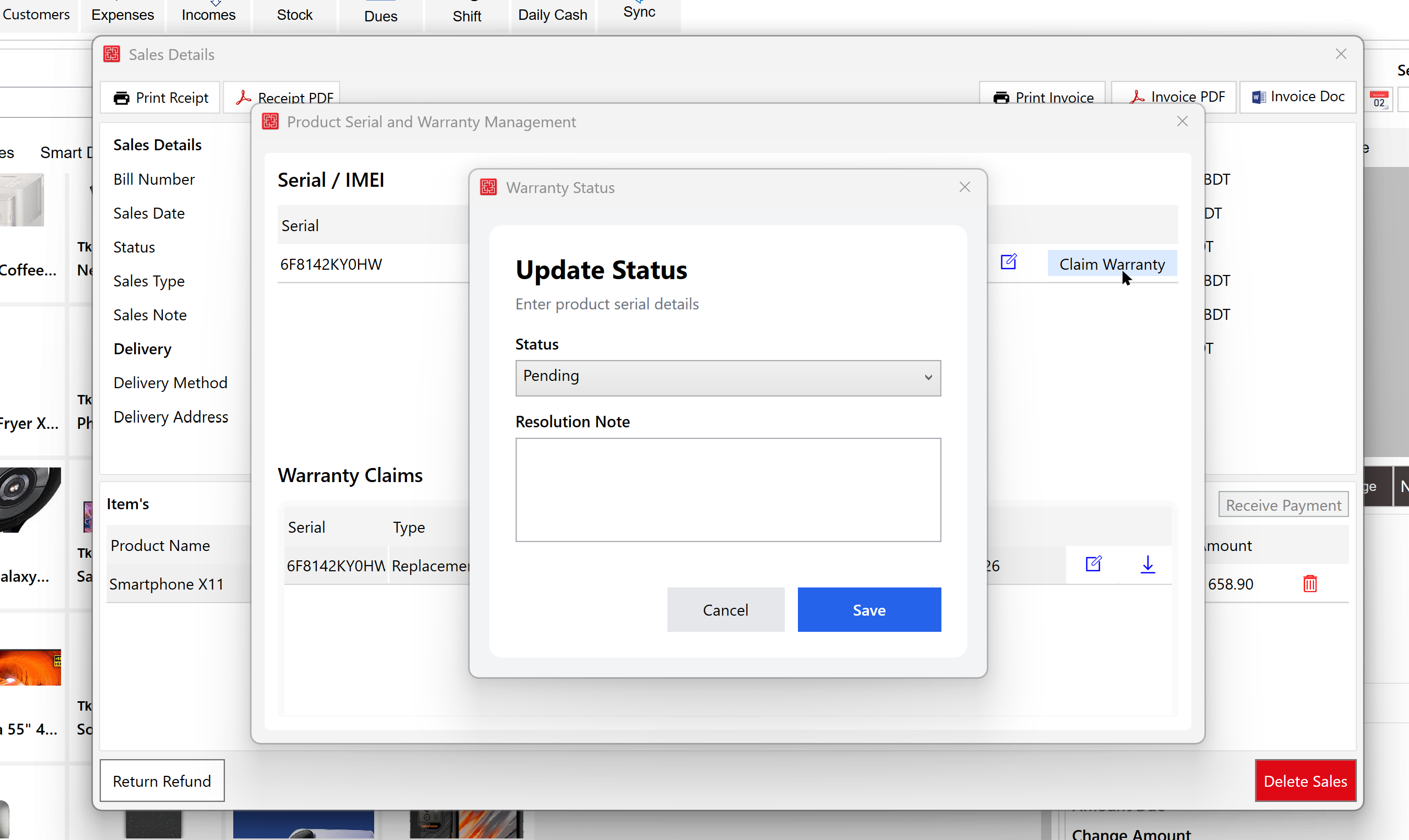Select the Coffee product thumbnail in background
The image size is (1409, 840).
pyautogui.click(x=21, y=200)
